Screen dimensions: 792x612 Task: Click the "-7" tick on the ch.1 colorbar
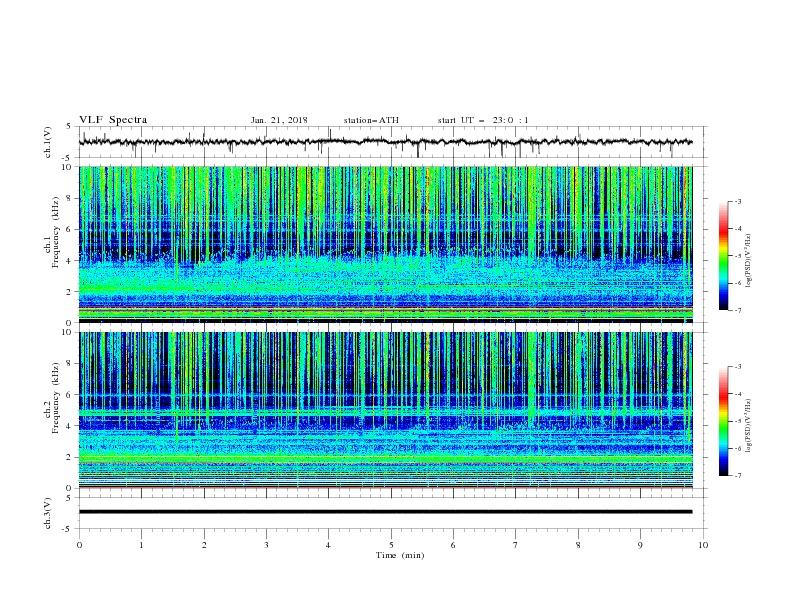click(738, 310)
